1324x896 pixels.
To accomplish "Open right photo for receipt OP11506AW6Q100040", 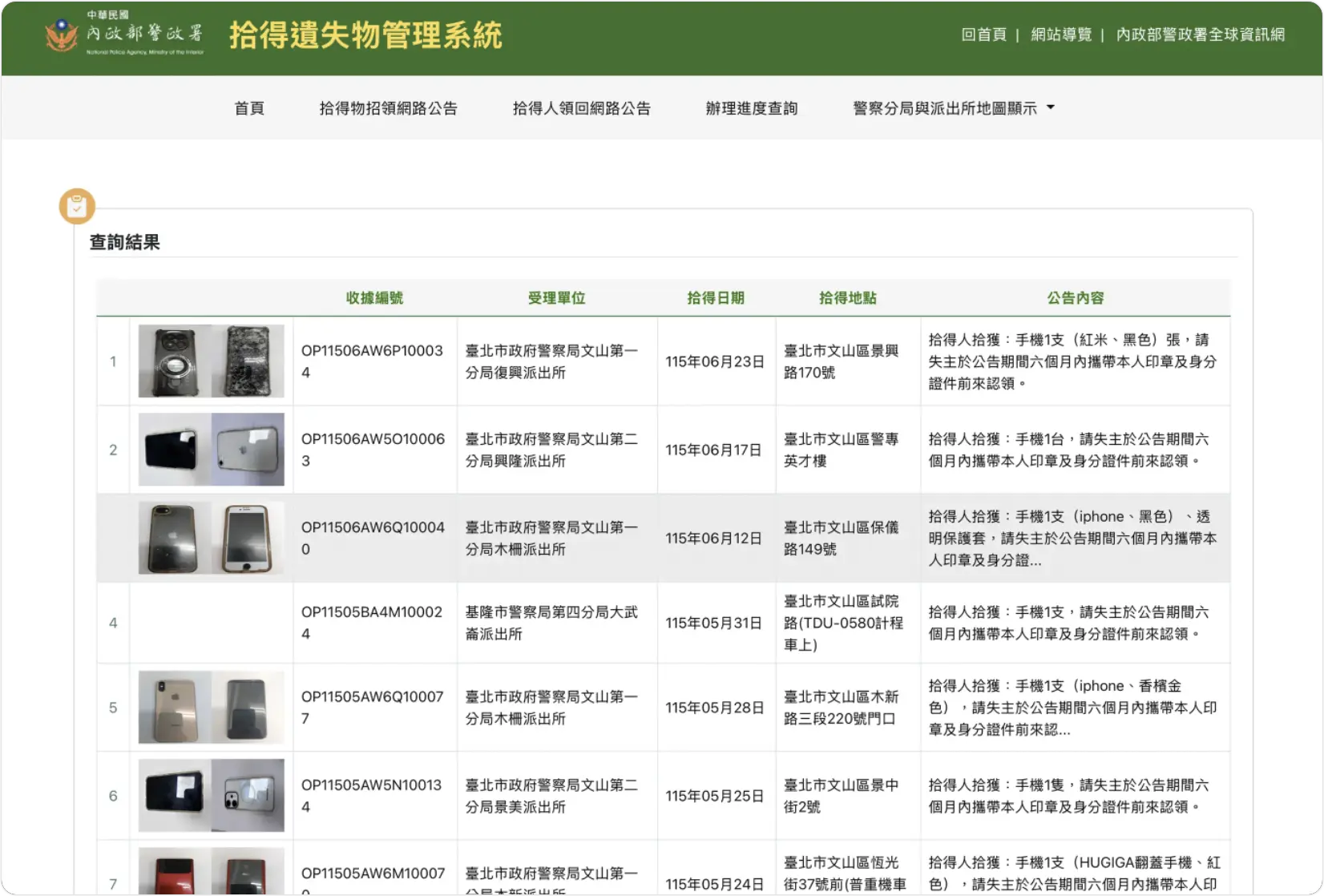I will coord(248,538).
